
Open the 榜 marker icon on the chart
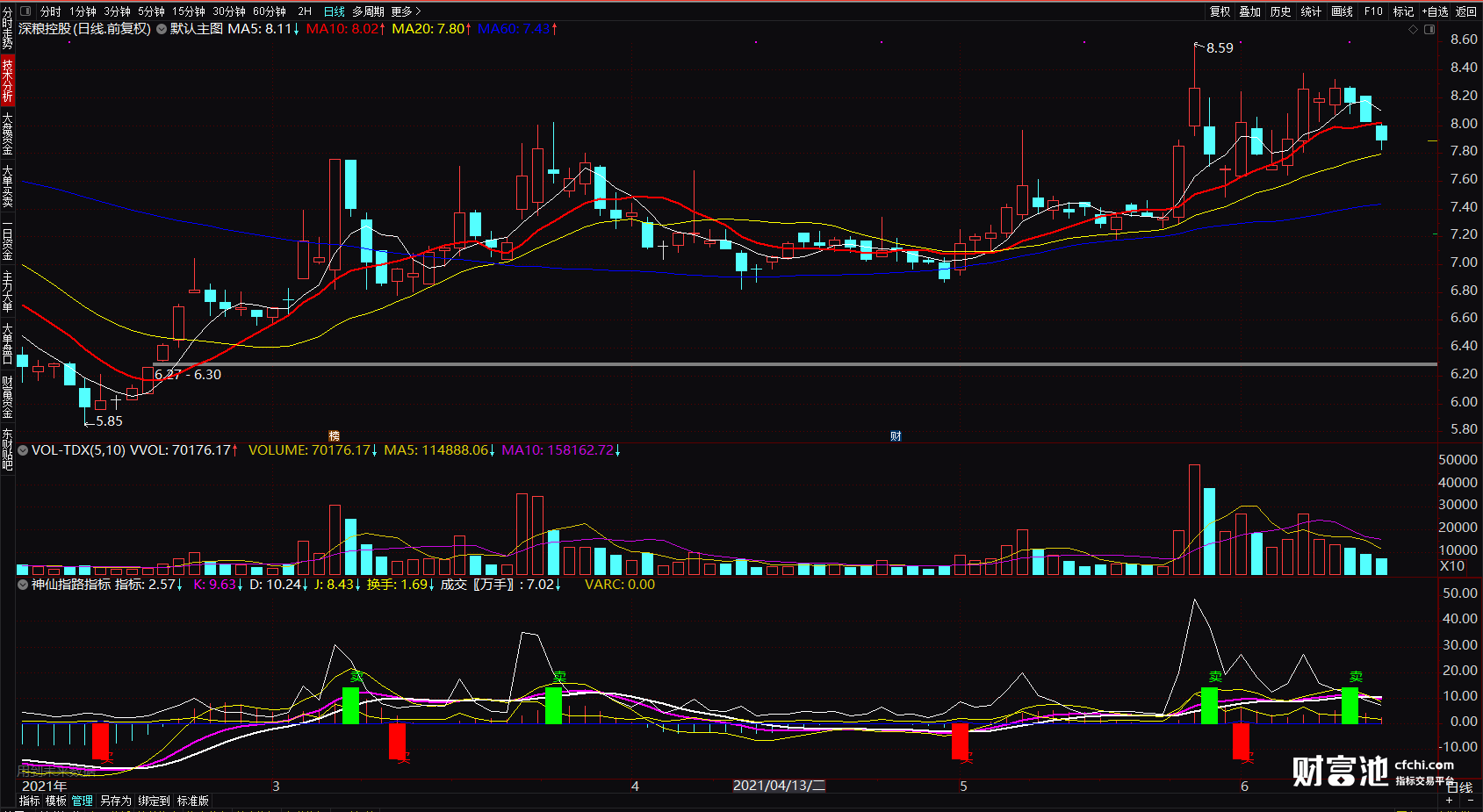point(334,435)
